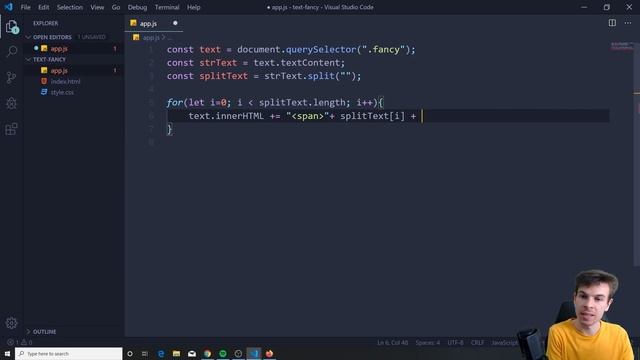The width and height of the screenshot is (640, 360).
Task: Click JavaScript language mode status
Action: (x=504, y=342)
